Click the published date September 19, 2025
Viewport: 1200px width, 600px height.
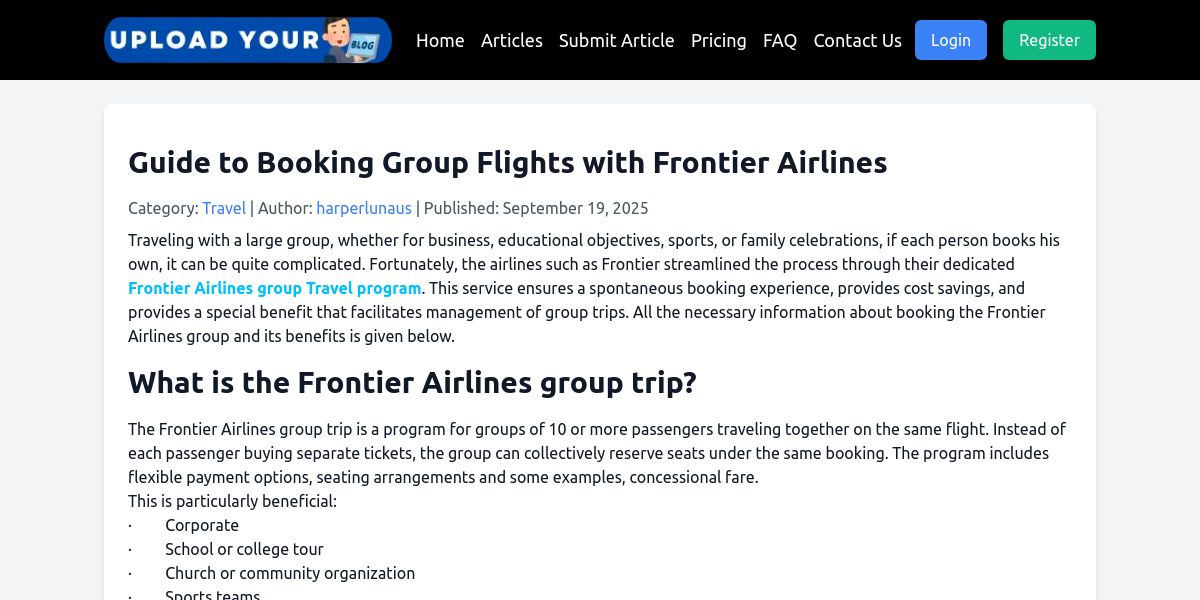coord(575,208)
